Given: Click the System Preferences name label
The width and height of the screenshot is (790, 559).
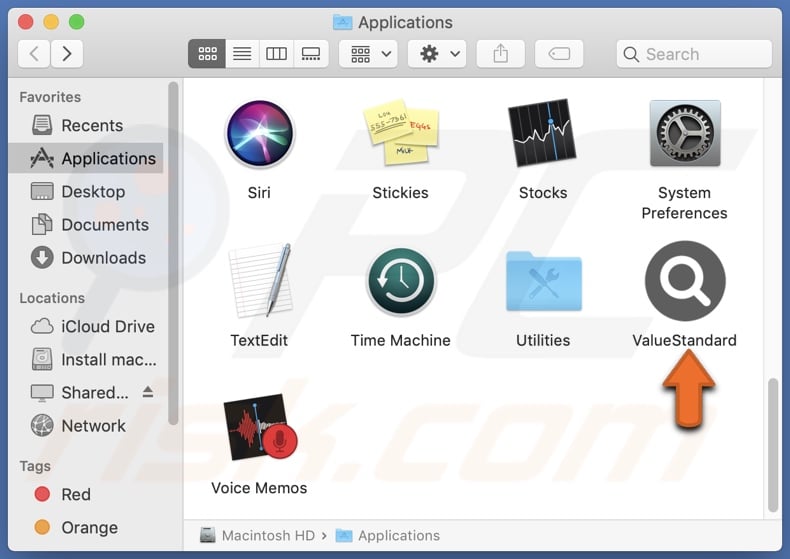Looking at the screenshot, I should (684, 203).
